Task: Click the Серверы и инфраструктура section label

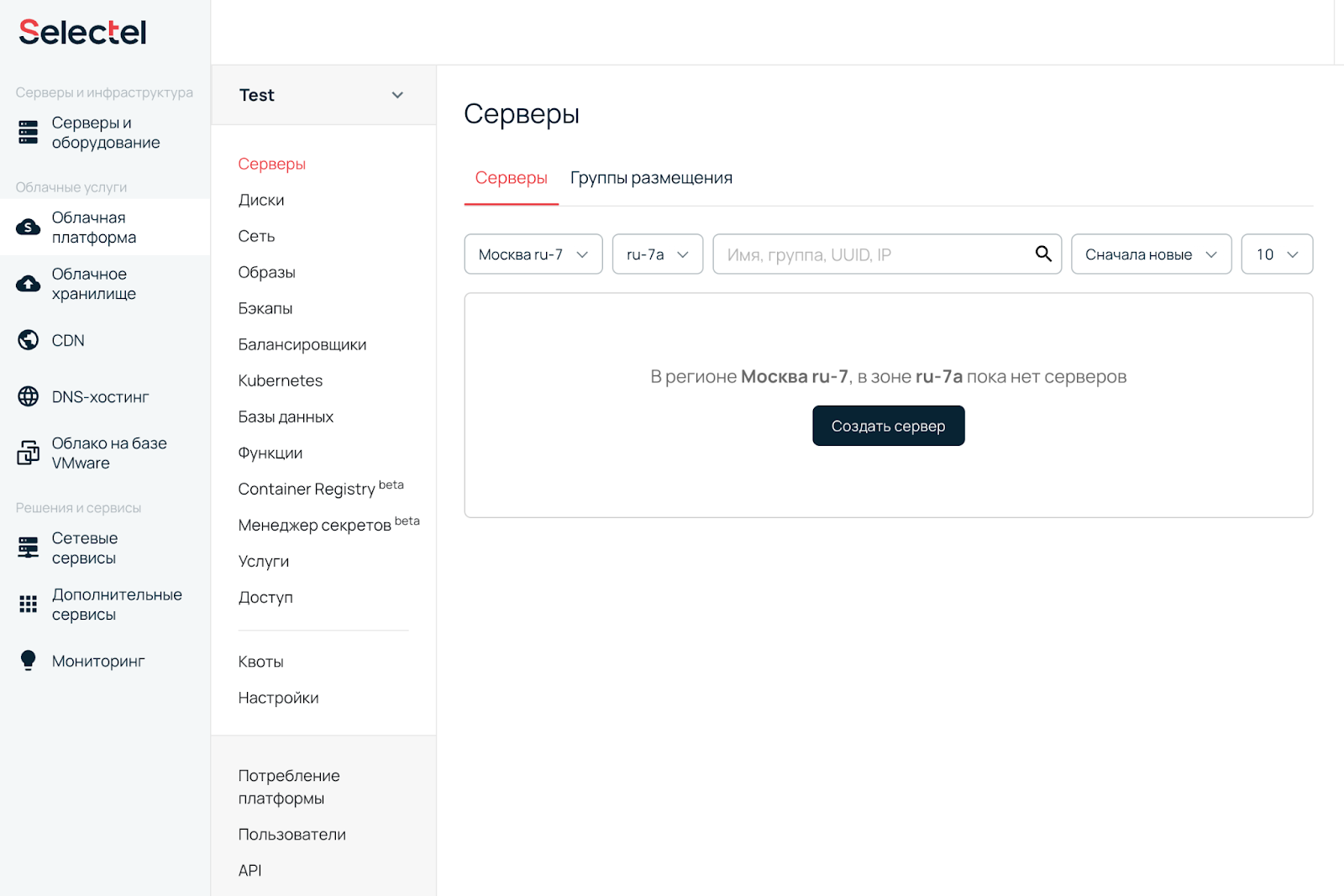Action: (104, 92)
